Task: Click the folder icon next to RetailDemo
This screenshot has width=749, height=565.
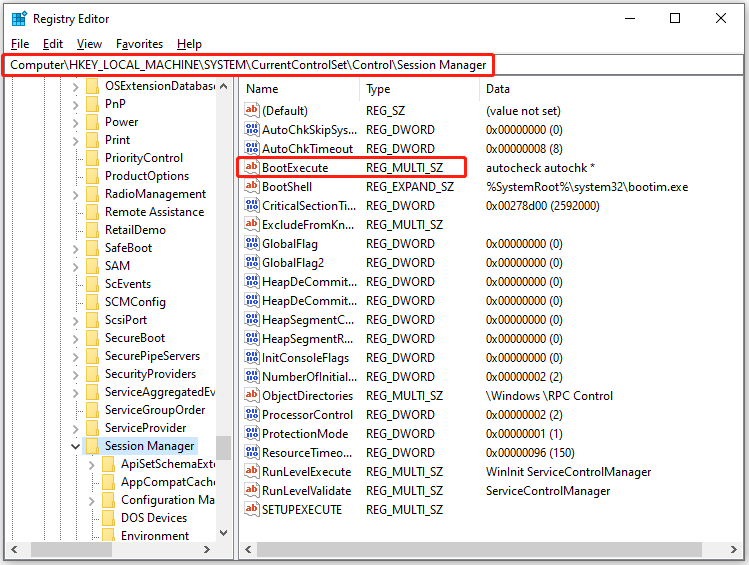Action: 92,230
